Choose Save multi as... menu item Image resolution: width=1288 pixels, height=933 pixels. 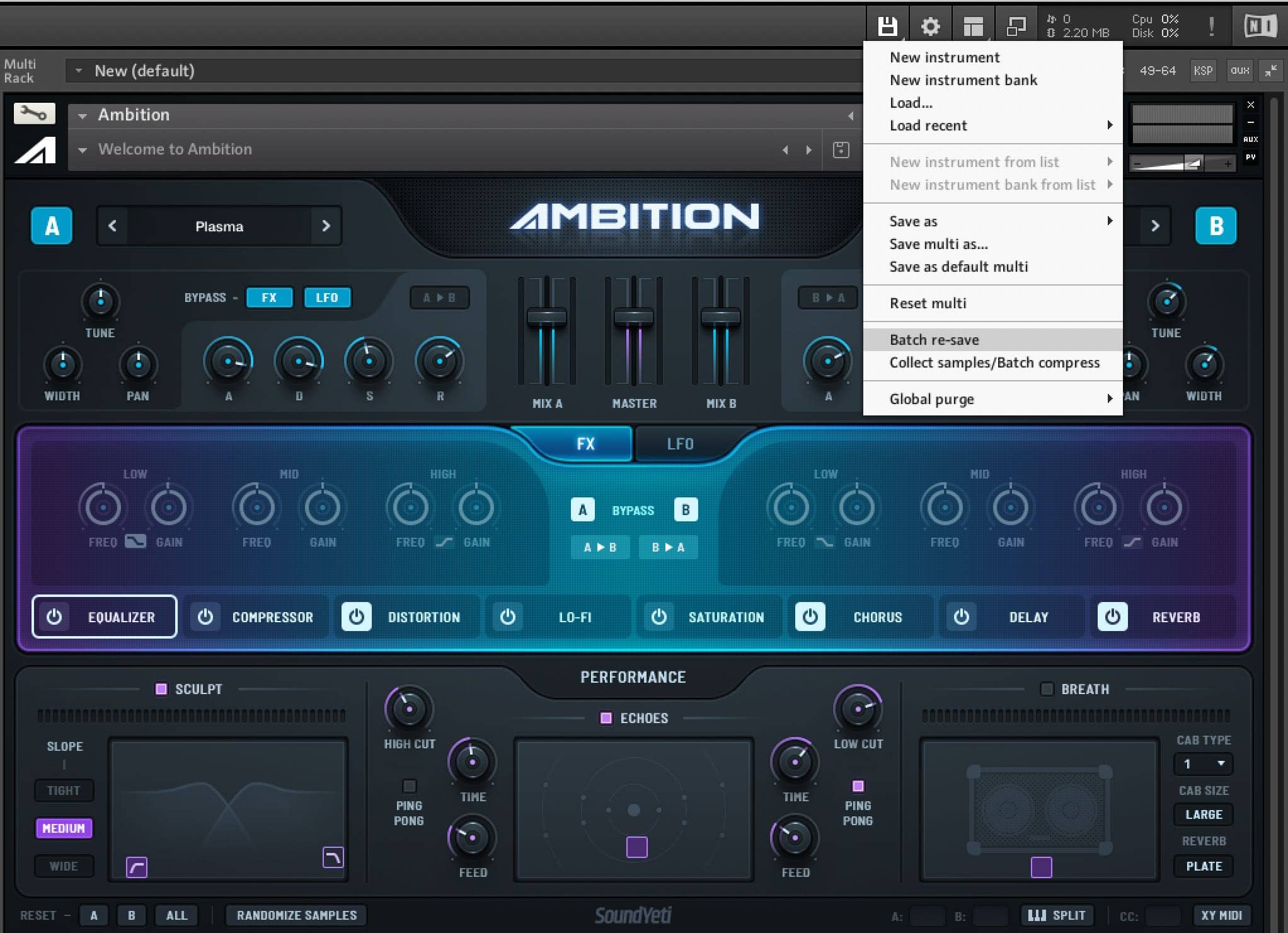pos(993,244)
